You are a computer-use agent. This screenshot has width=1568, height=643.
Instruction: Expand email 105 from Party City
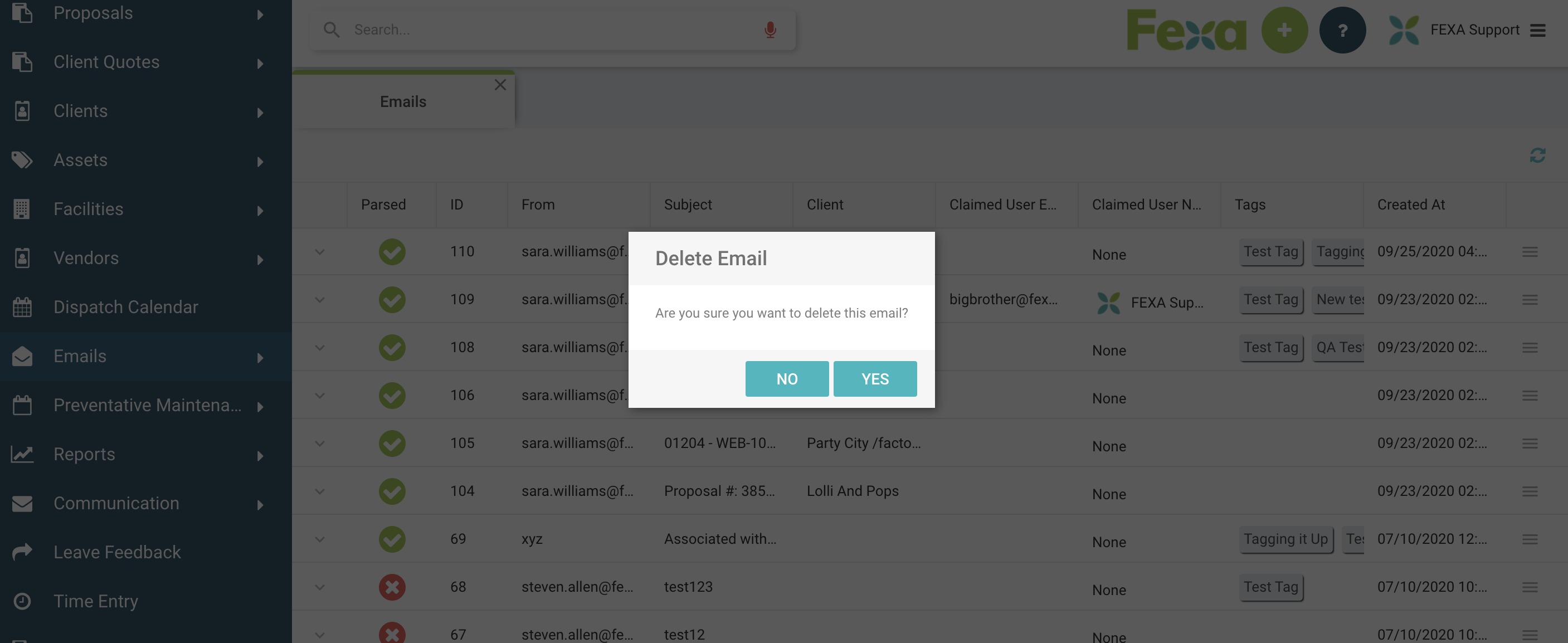tap(319, 444)
